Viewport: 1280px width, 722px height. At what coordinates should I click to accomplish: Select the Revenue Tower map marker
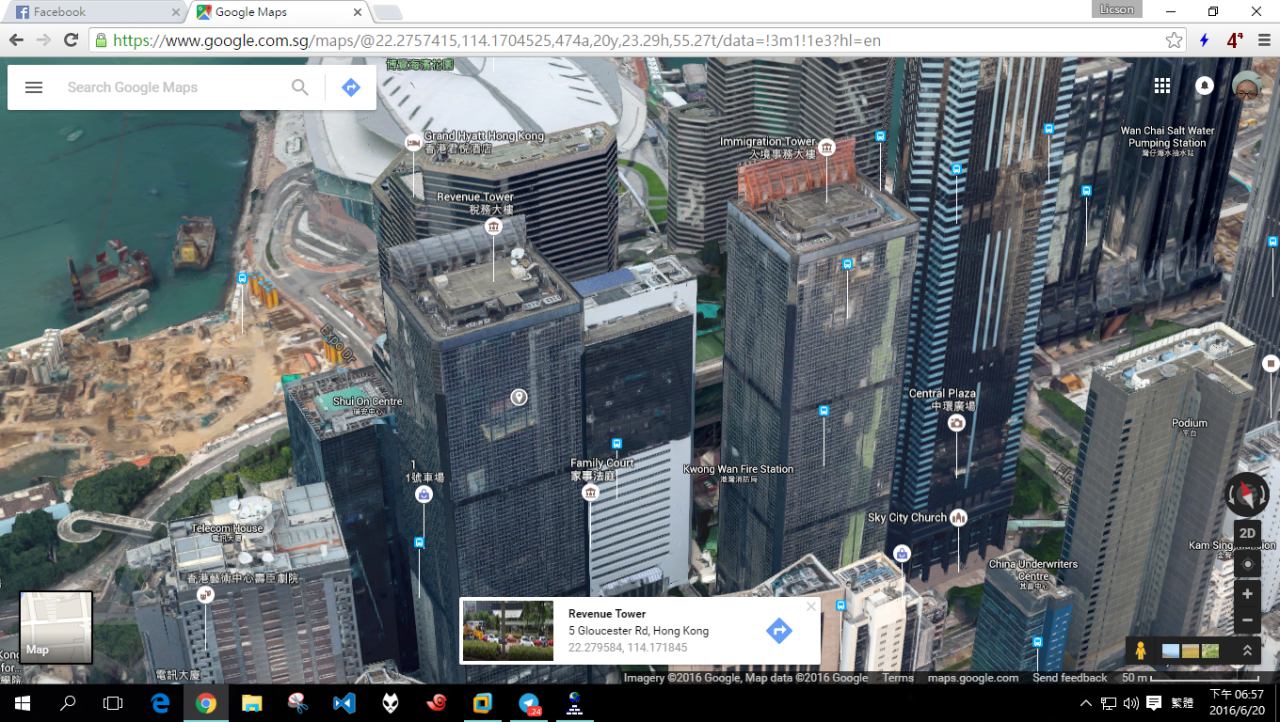point(493,227)
